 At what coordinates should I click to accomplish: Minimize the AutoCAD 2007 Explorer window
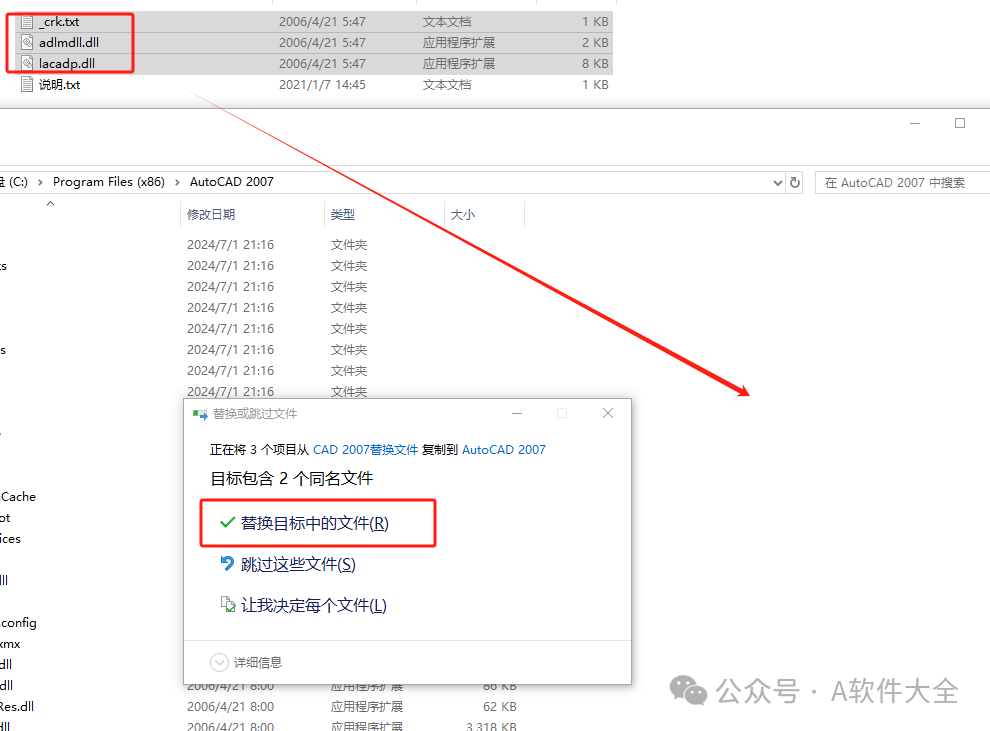(915, 123)
